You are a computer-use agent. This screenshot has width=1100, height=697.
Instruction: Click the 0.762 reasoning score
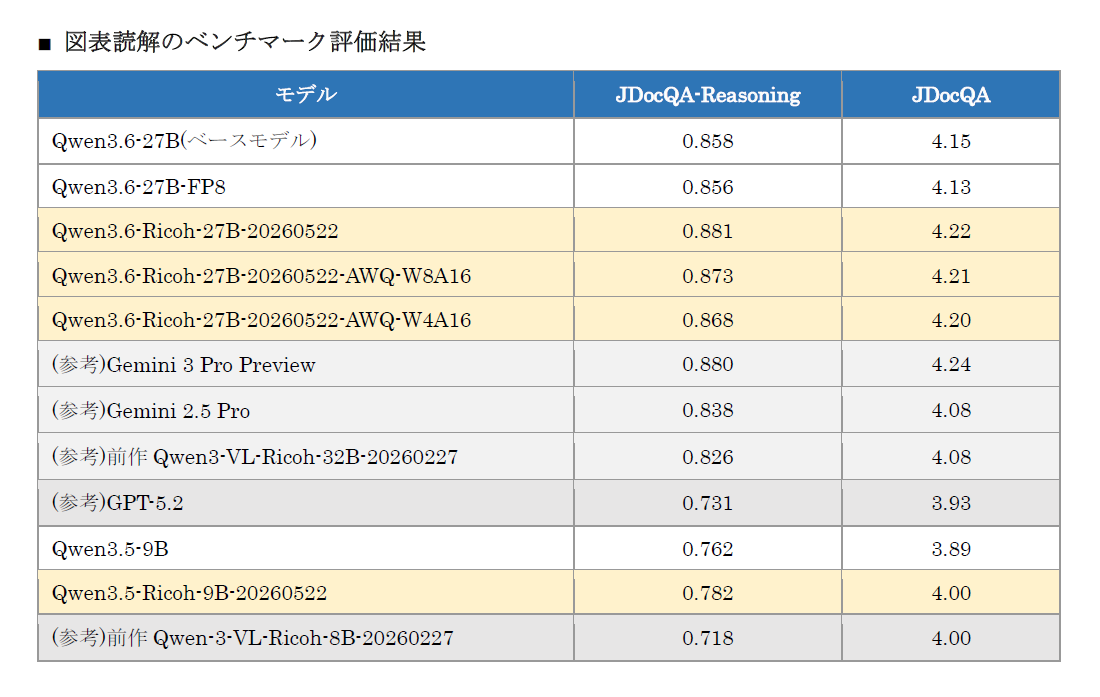(x=708, y=549)
